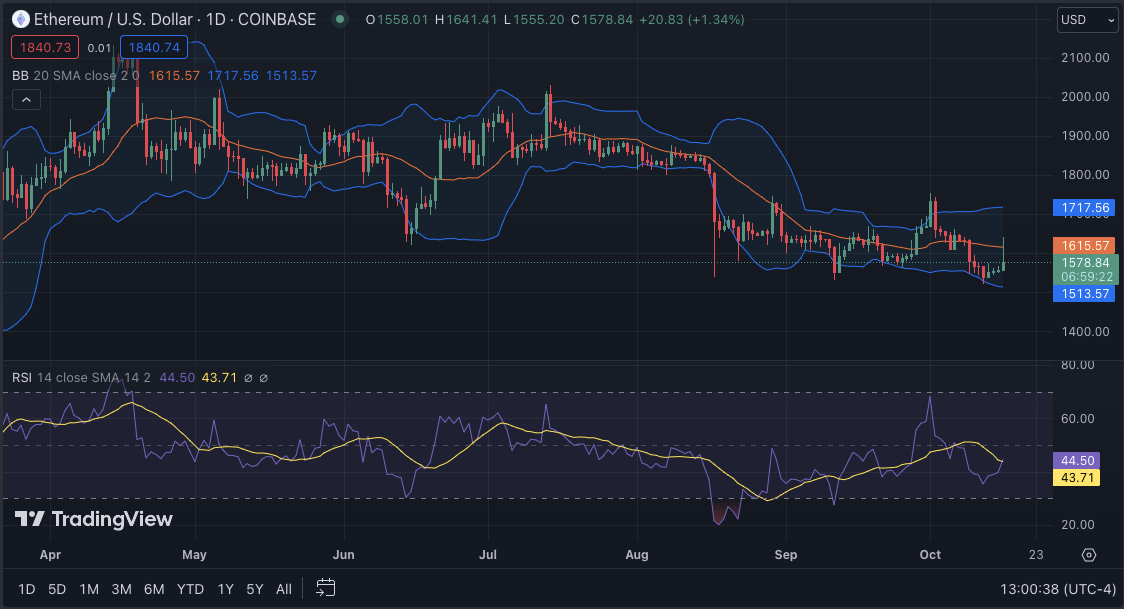Click the 1615.57 orange basis price label
The width and height of the screenshot is (1124, 609).
coord(1084,246)
